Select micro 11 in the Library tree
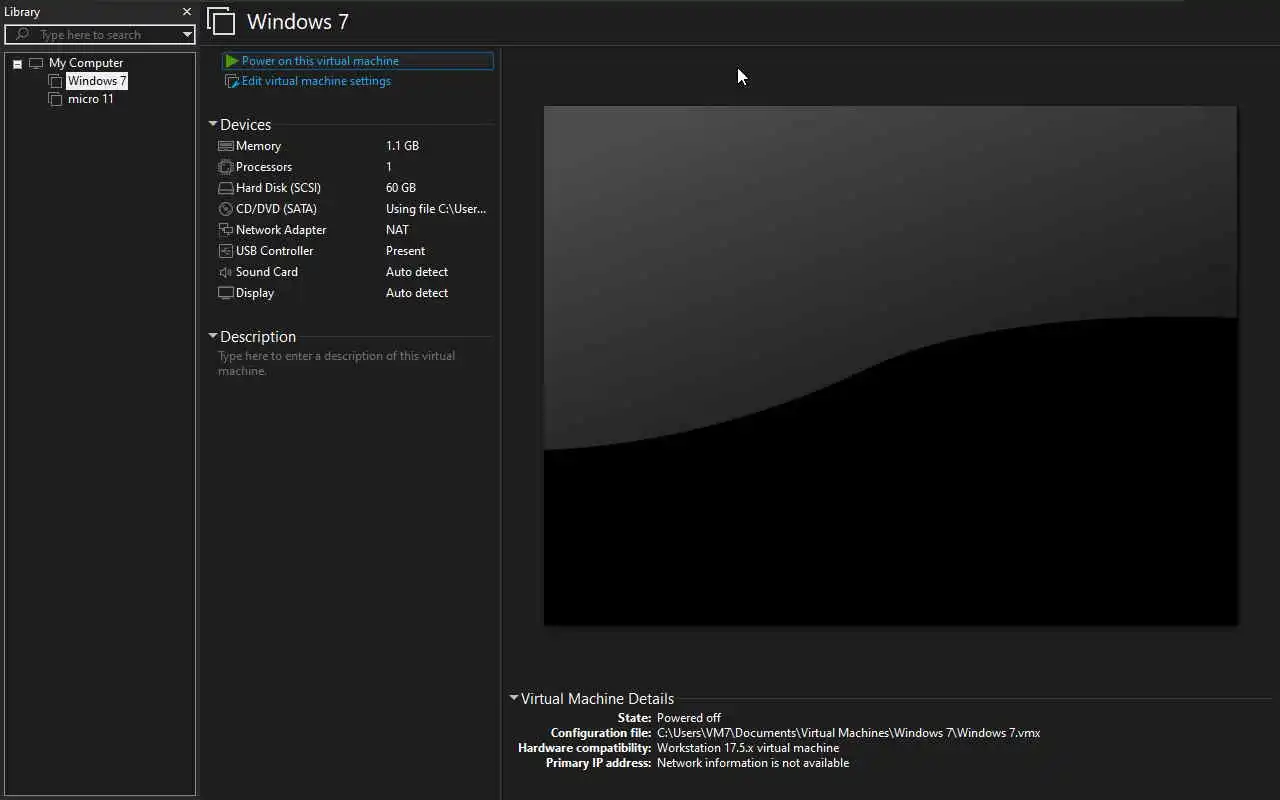Screen dimensions: 1280x800 pyautogui.click(x=91, y=99)
